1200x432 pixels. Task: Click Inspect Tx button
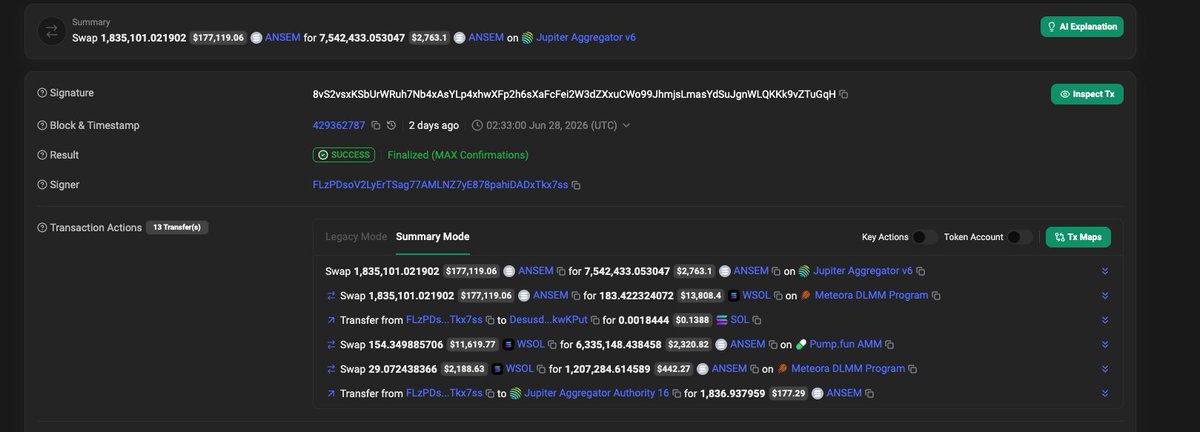[x=1087, y=94]
